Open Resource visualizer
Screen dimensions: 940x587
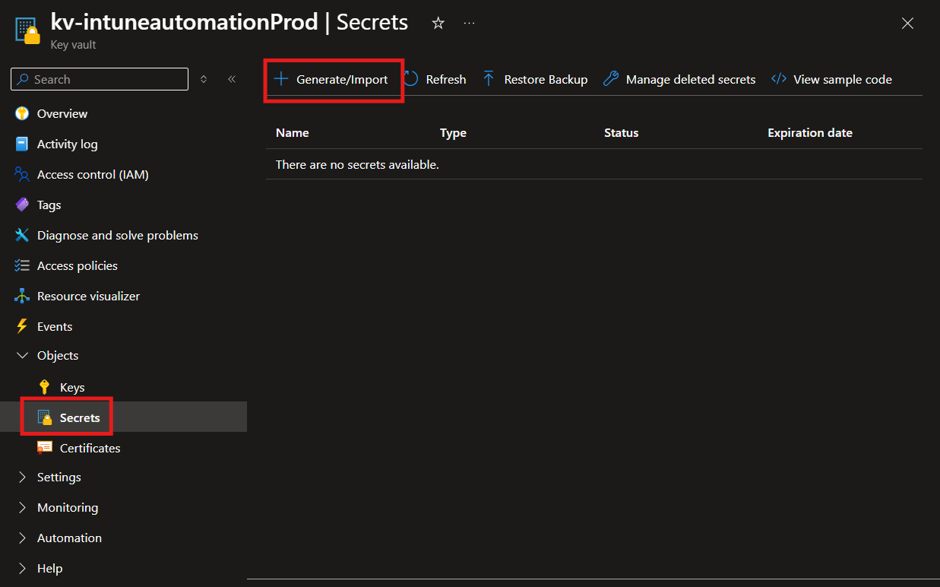click(x=88, y=296)
